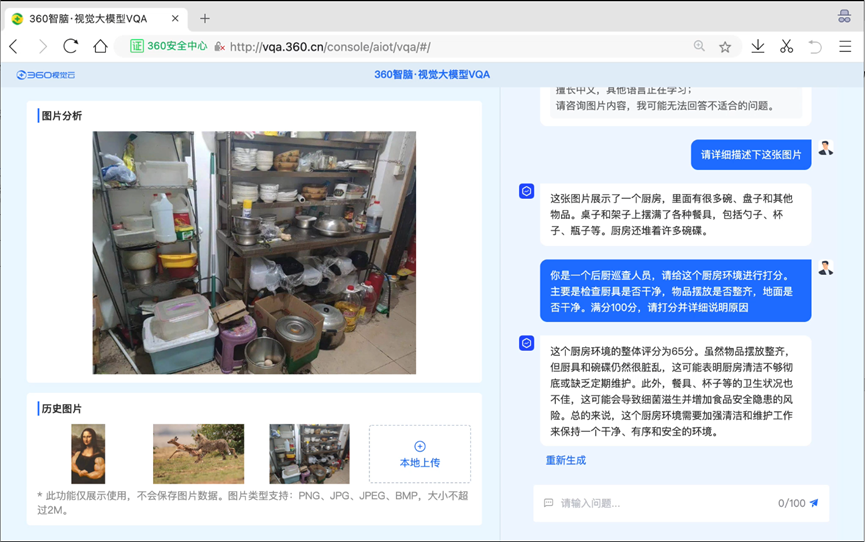The height and width of the screenshot is (542, 865).
Task: Click the scissors screenshot icon
Action: pos(786,46)
